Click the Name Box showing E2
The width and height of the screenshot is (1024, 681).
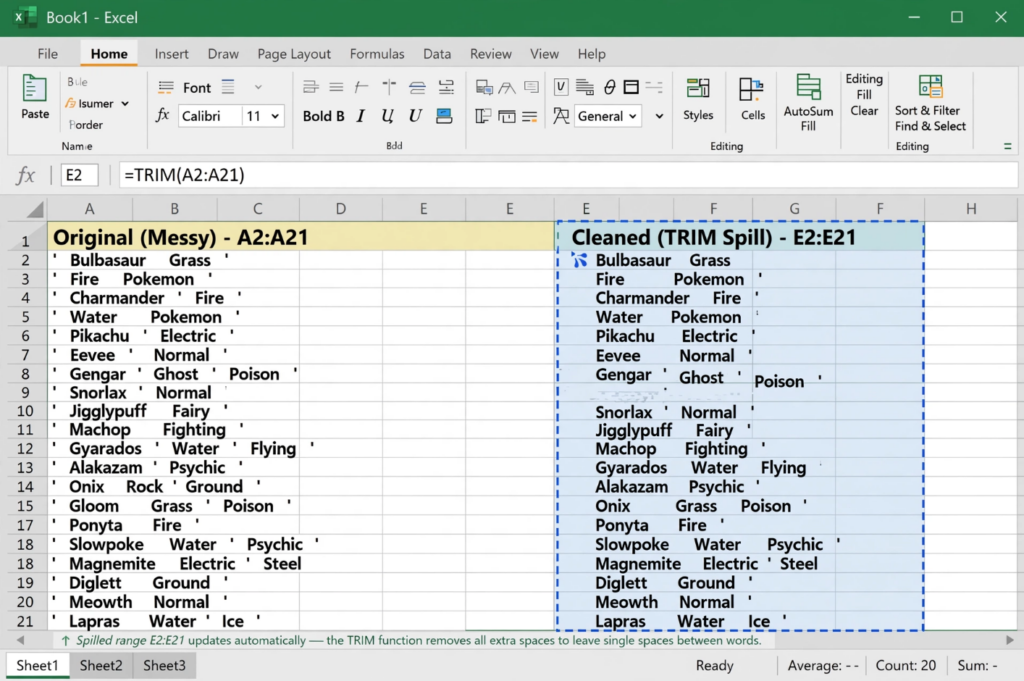click(79, 175)
